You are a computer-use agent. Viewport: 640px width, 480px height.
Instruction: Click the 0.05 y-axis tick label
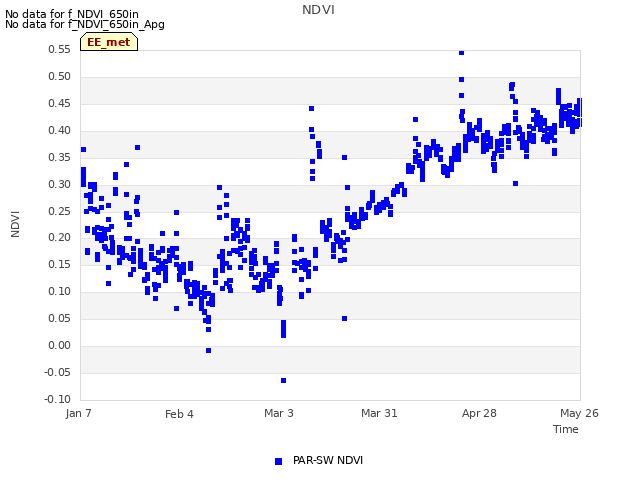point(59,318)
